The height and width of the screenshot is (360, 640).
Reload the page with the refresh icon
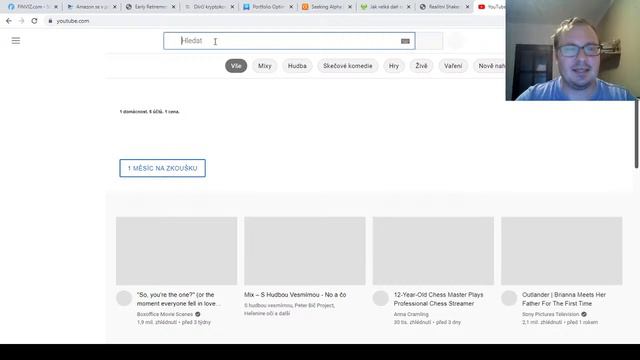pyautogui.click(x=34, y=21)
